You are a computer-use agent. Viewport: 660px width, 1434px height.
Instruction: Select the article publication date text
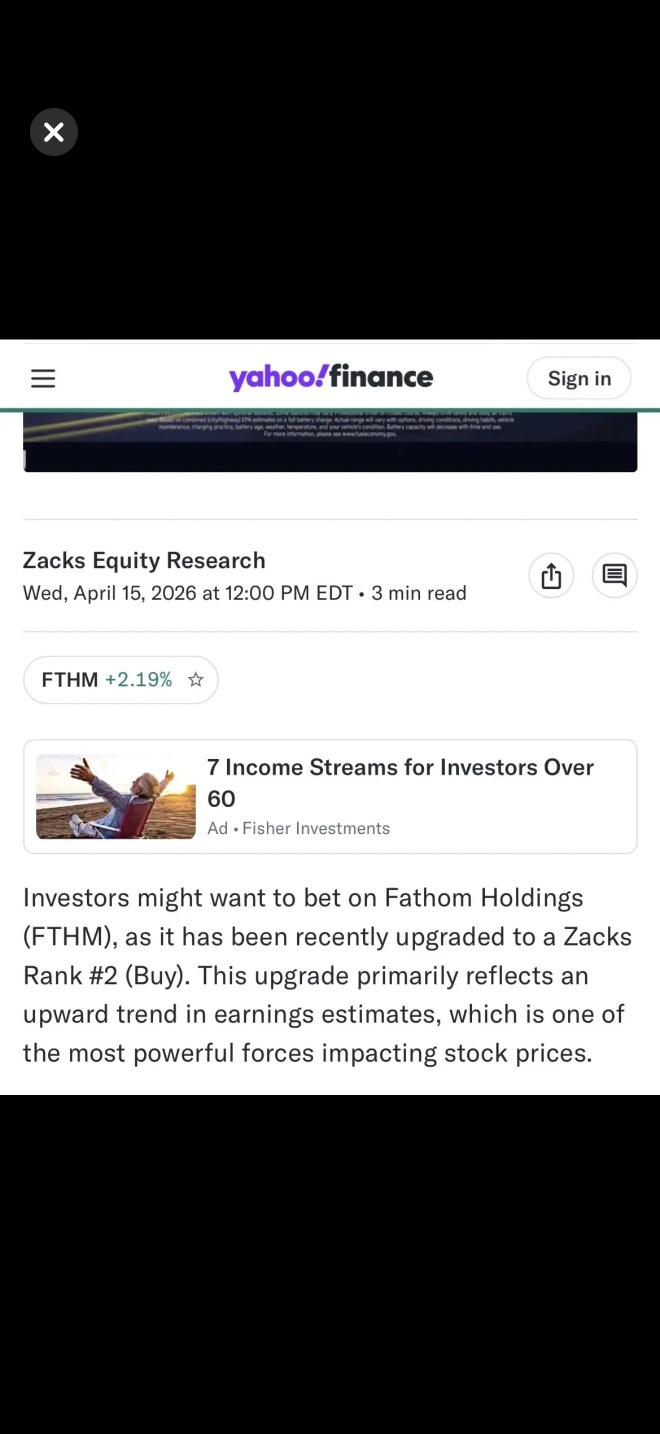188,593
